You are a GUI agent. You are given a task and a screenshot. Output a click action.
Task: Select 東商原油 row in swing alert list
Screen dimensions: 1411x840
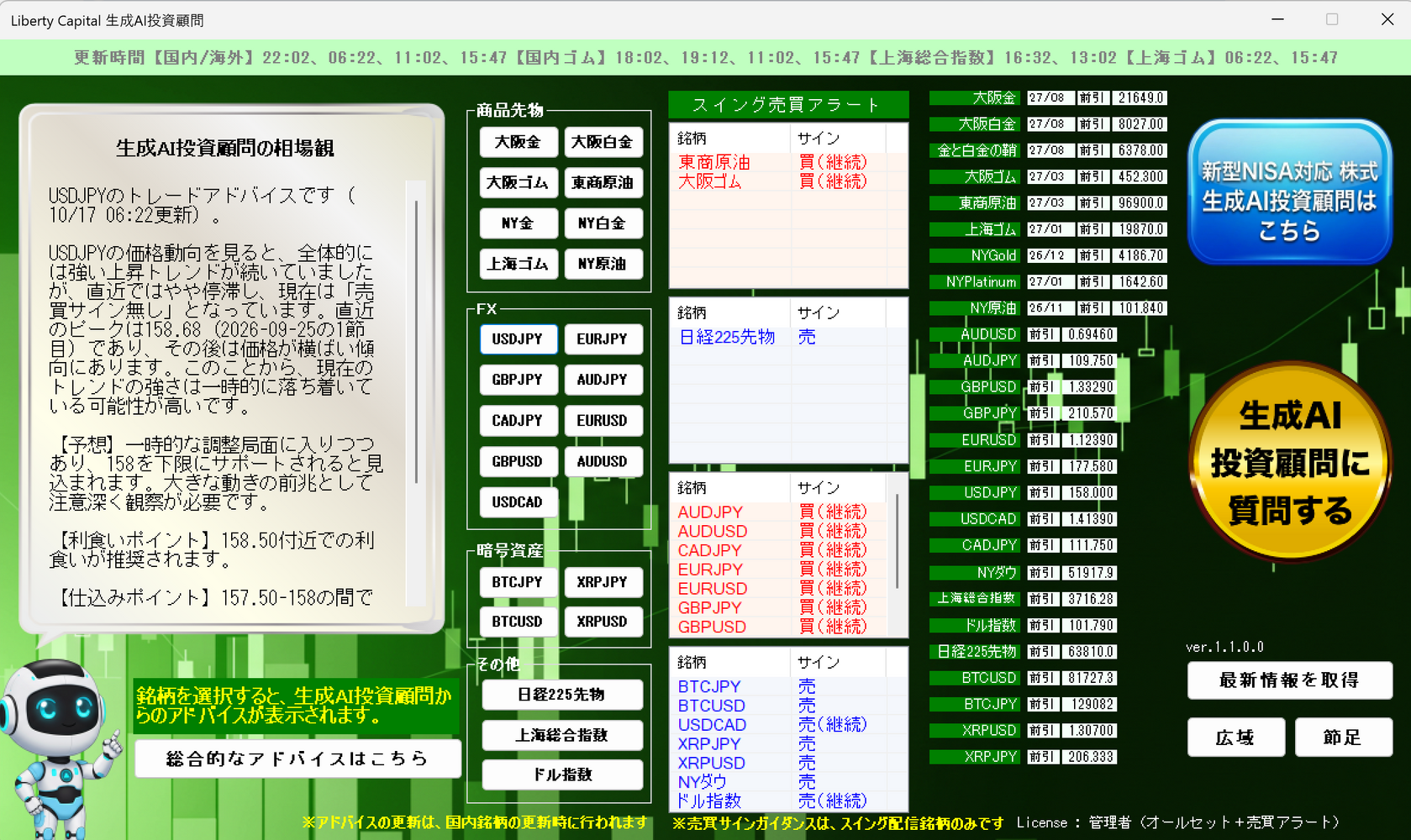(x=788, y=162)
